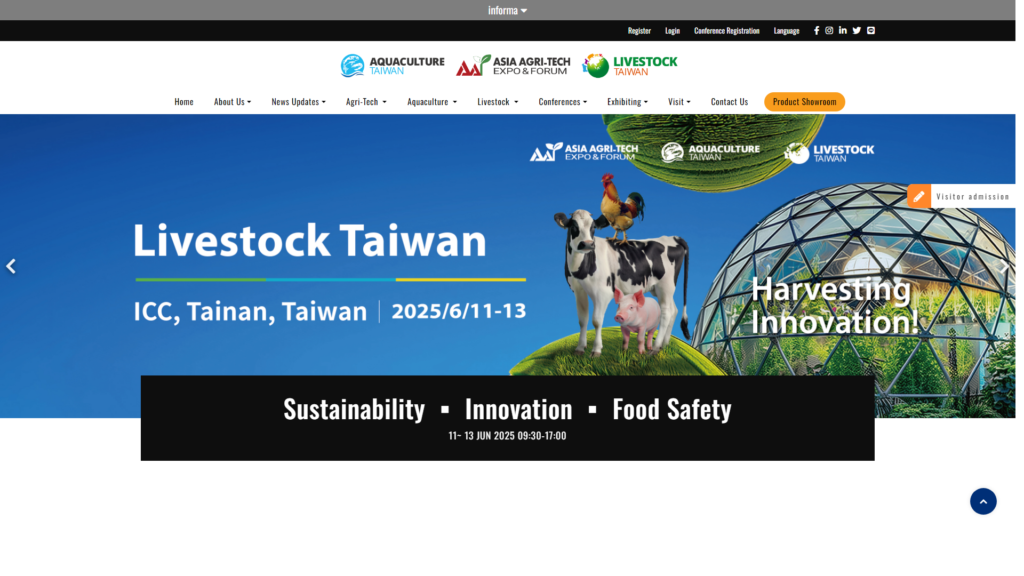The image size is (1024, 576).
Task: Click the Livestock Taiwan header logo
Action: (630, 65)
